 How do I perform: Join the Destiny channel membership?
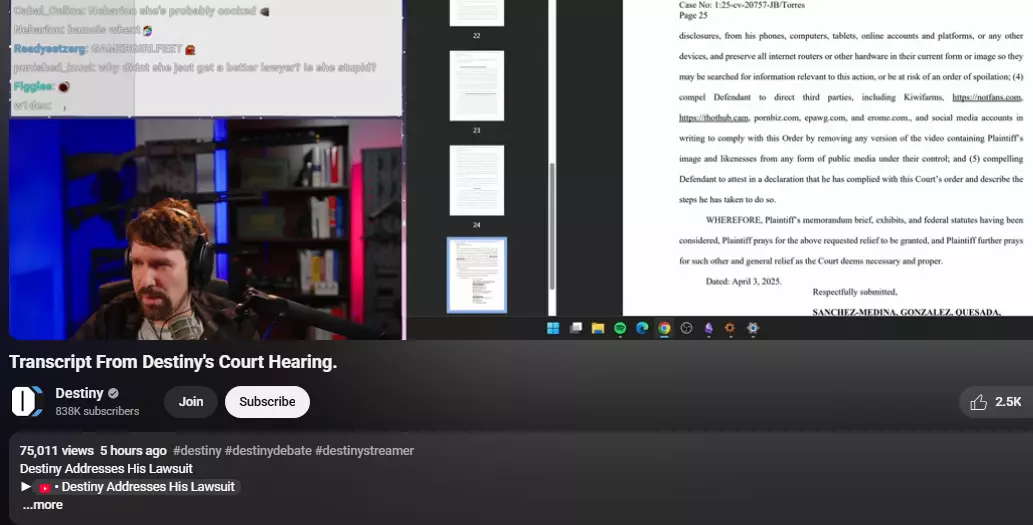point(190,402)
